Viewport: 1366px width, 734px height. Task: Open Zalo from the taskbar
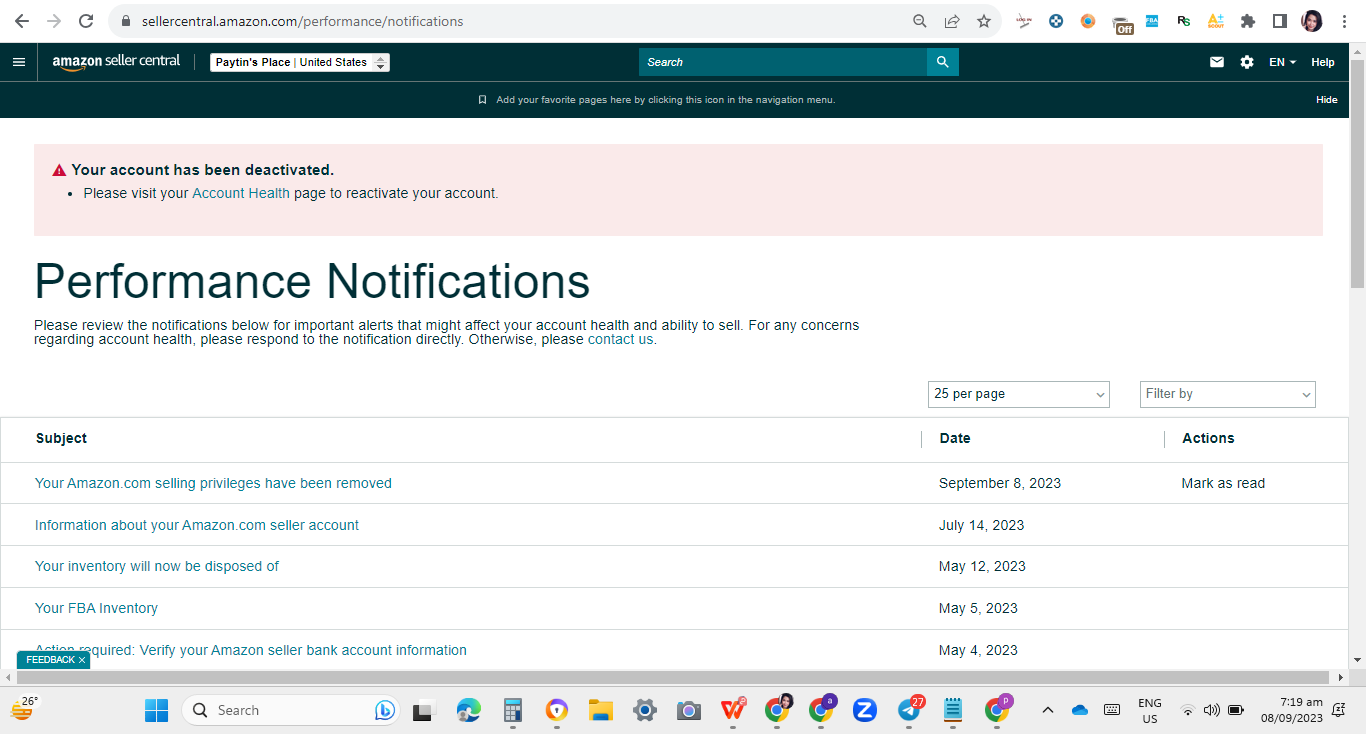pyautogui.click(x=865, y=710)
